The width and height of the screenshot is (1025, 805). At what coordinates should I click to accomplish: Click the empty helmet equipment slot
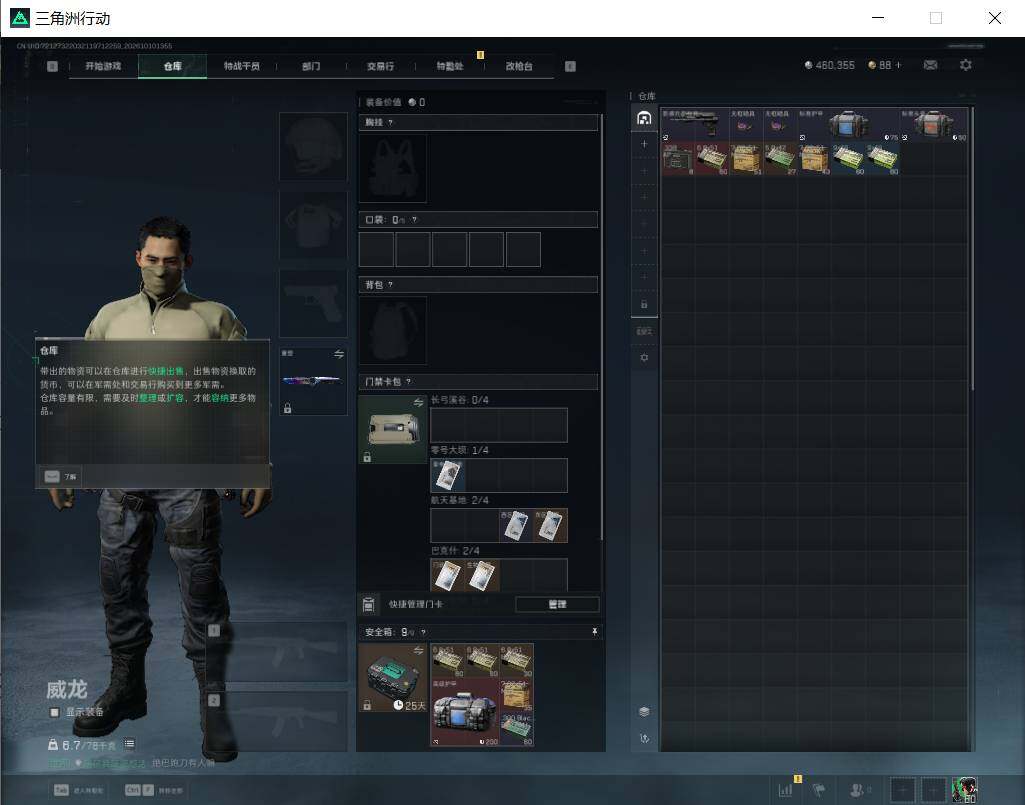coord(313,146)
